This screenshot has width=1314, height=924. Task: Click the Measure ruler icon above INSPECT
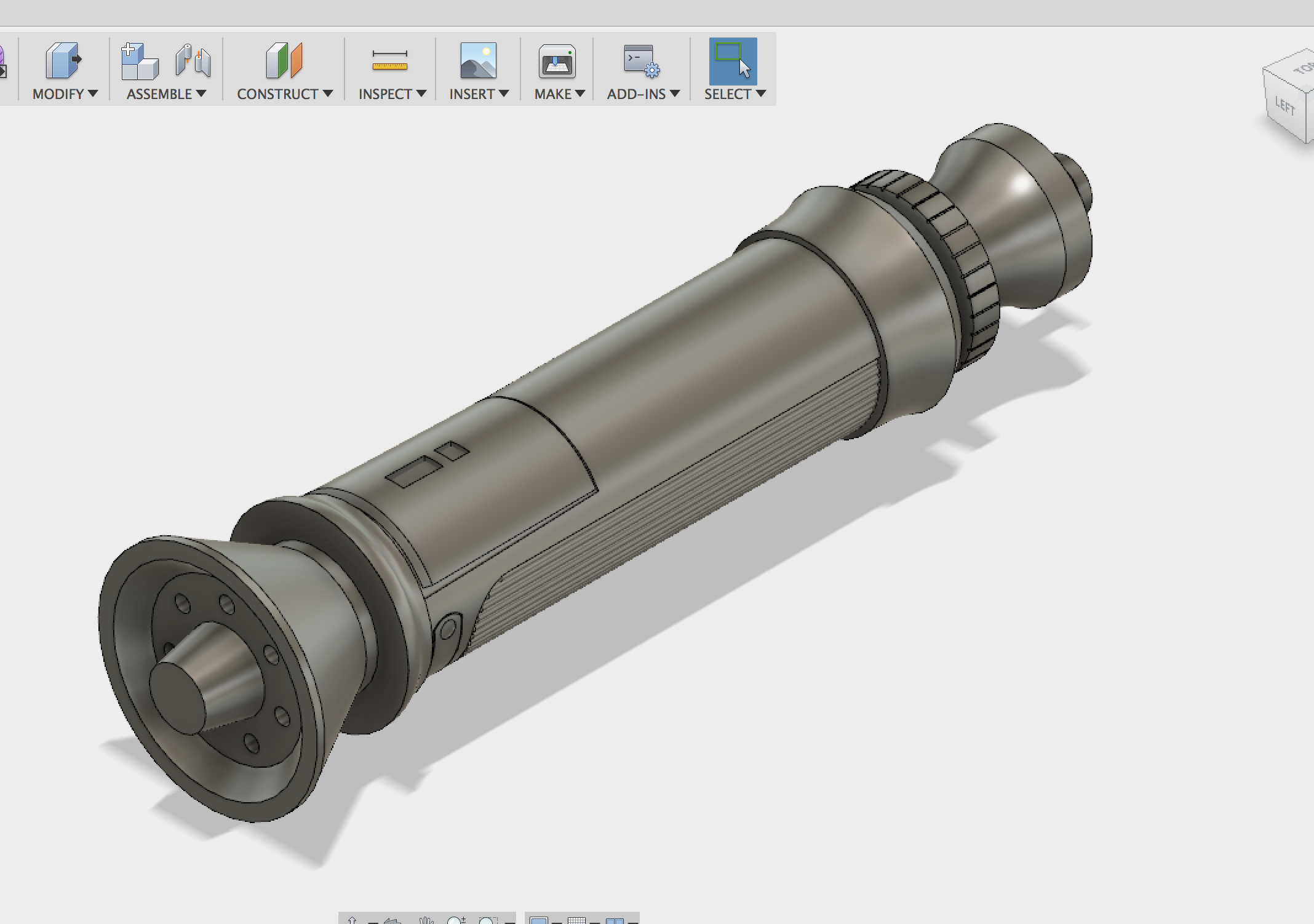coord(390,60)
